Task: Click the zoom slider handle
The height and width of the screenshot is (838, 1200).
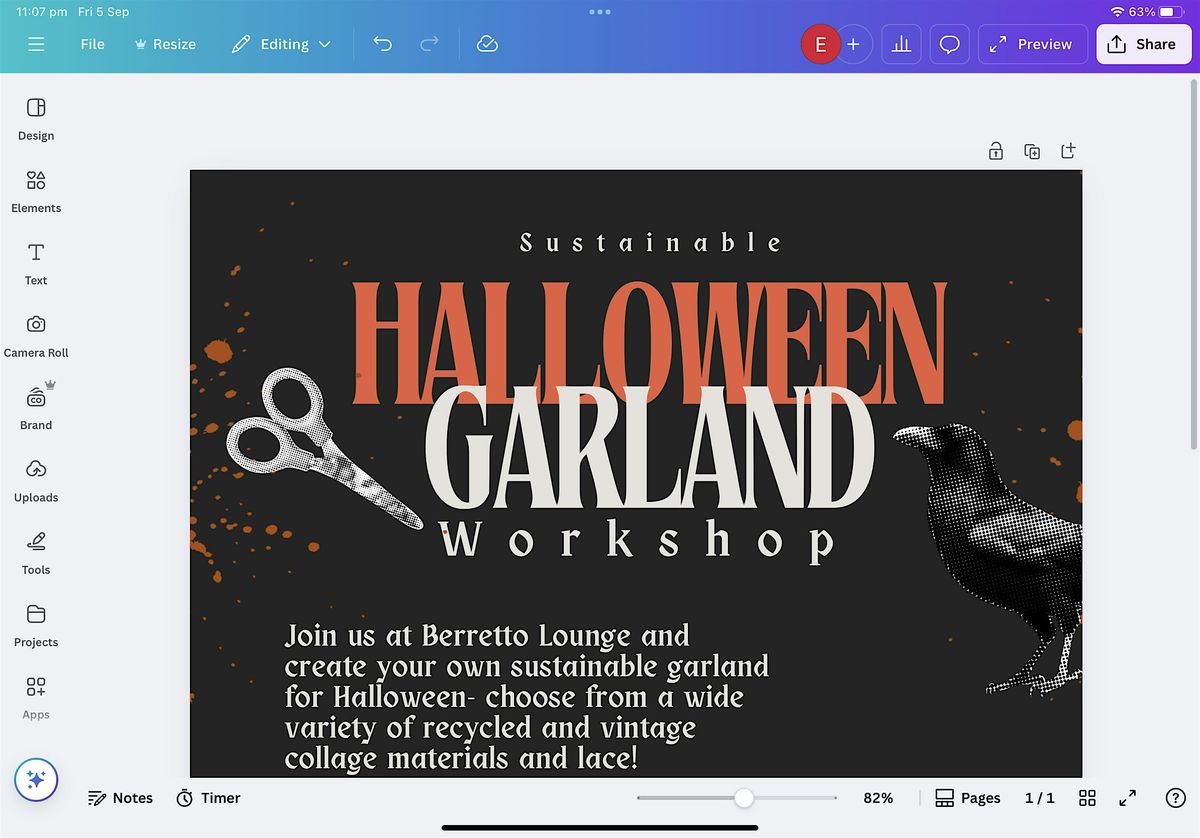Action: pyautogui.click(x=744, y=798)
